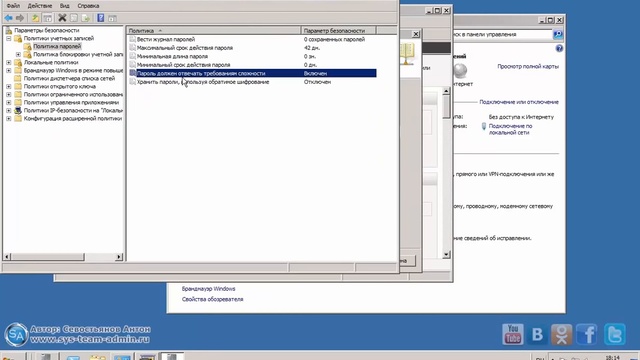Click 0 зн. minimum length value

[310, 56]
